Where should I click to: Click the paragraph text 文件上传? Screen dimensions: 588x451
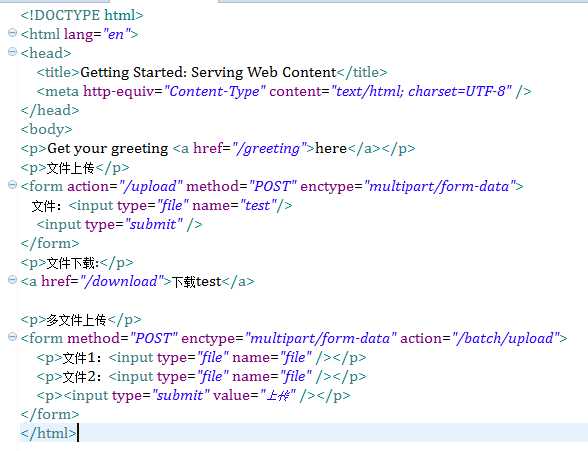coord(70,168)
